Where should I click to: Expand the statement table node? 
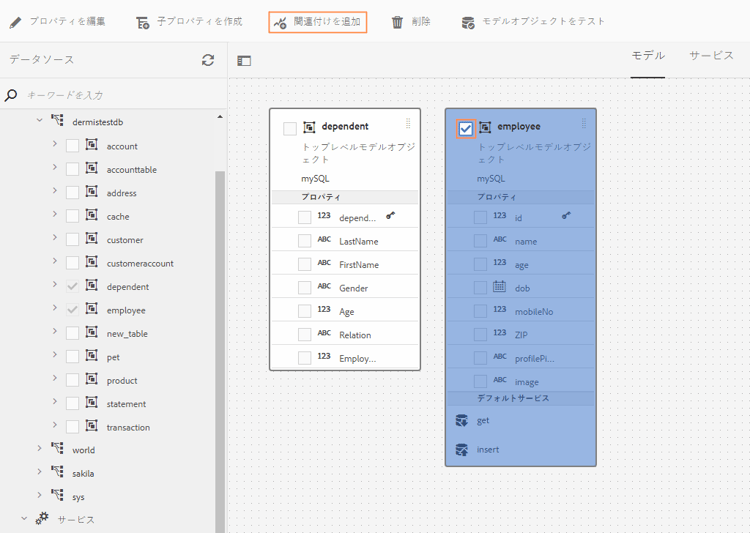point(55,401)
